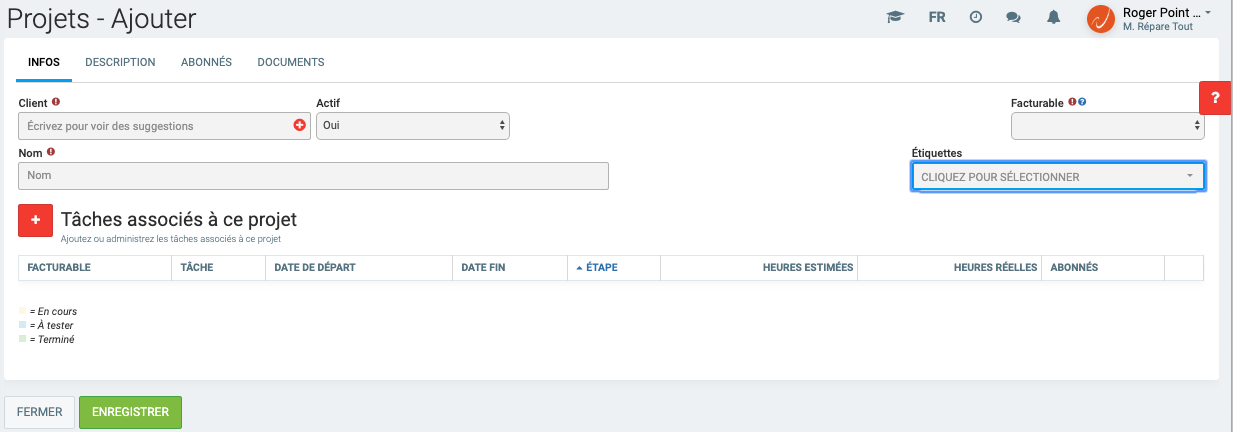Viewport: 1233px width, 432px height.
Task: Expand the Étiquettes selector
Action: pos(1057,176)
